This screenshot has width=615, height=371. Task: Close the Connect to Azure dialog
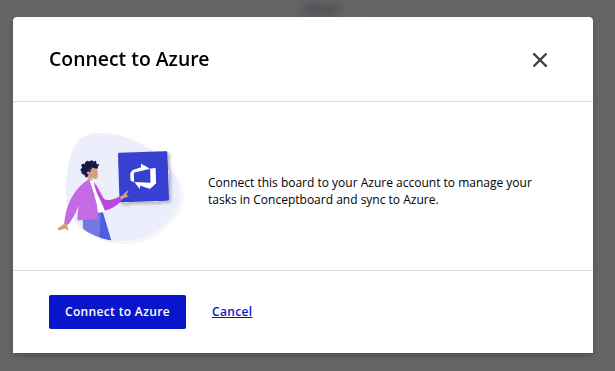540,60
